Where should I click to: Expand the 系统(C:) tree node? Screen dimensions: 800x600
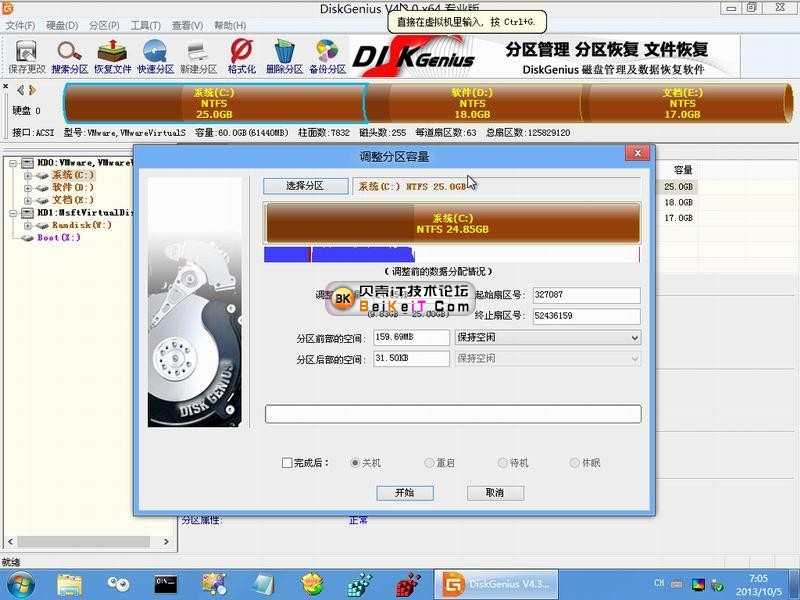pos(28,176)
